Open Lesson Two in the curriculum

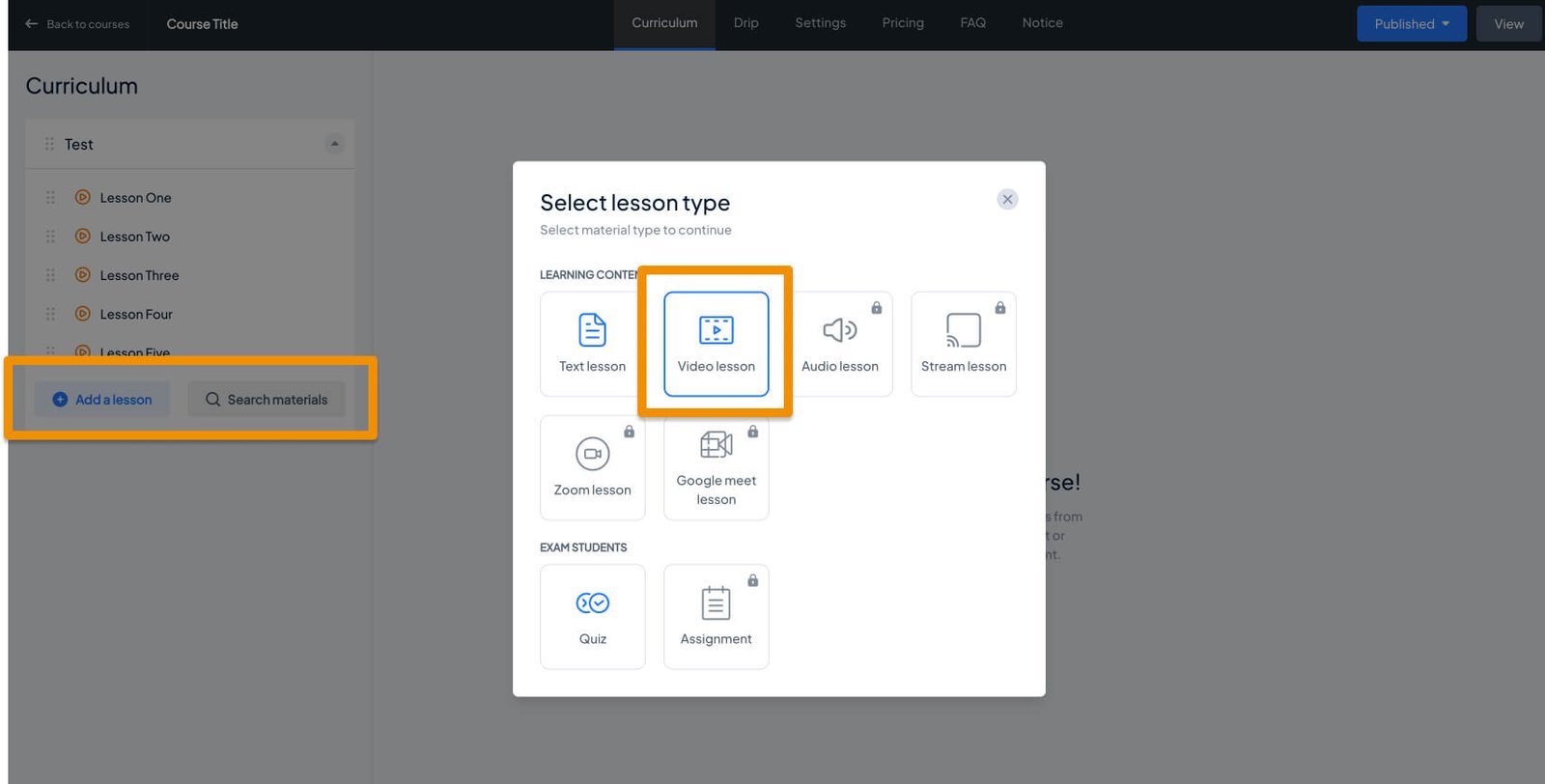pyautogui.click(x=134, y=237)
